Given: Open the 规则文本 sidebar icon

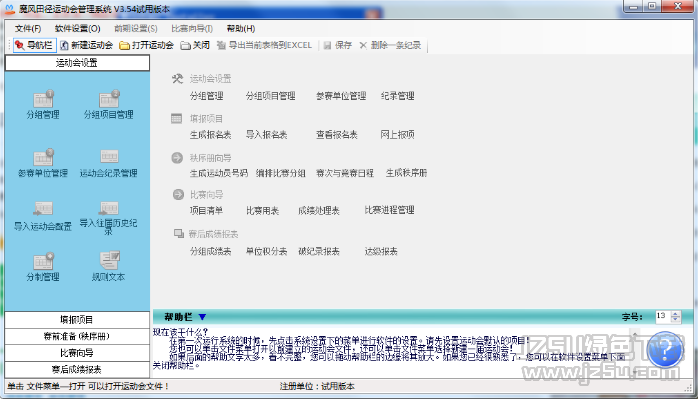Looking at the screenshot, I should (x=109, y=266).
